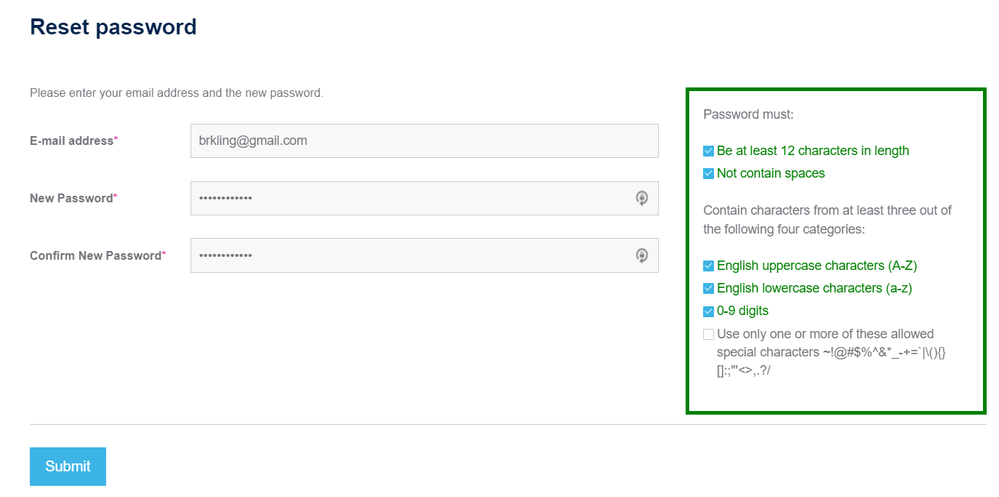Click the 'English uppercase characters (A-Z)' label text

pos(817,266)
